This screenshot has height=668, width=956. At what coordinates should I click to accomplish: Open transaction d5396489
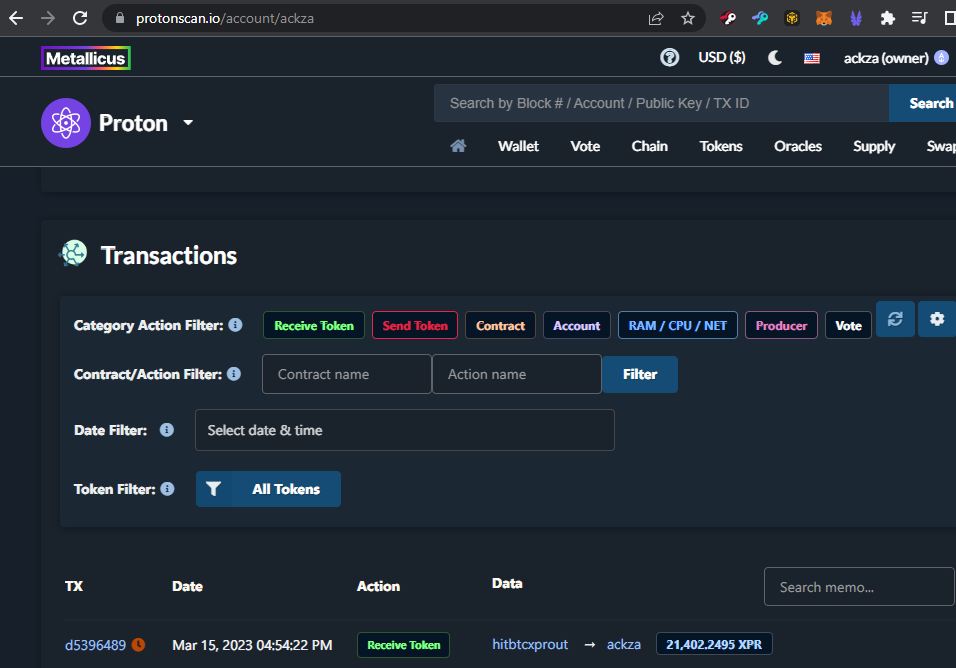96,645
